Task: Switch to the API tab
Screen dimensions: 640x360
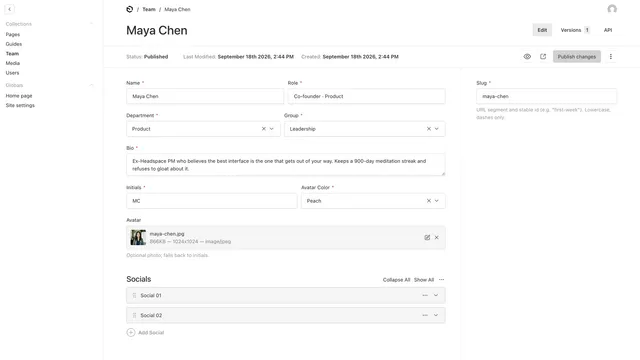Action: pos(608,30)
